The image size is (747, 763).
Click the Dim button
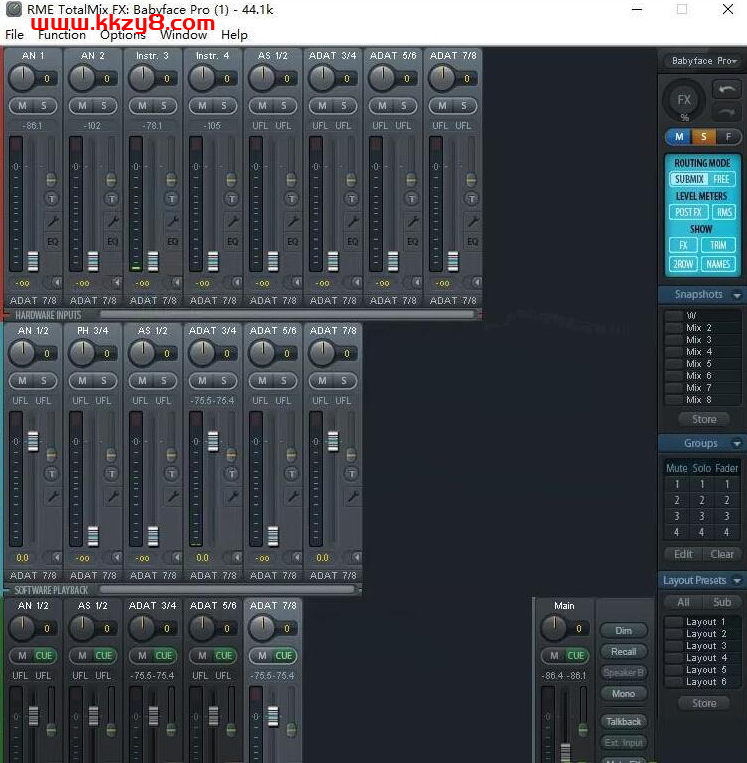coord(623,631)
